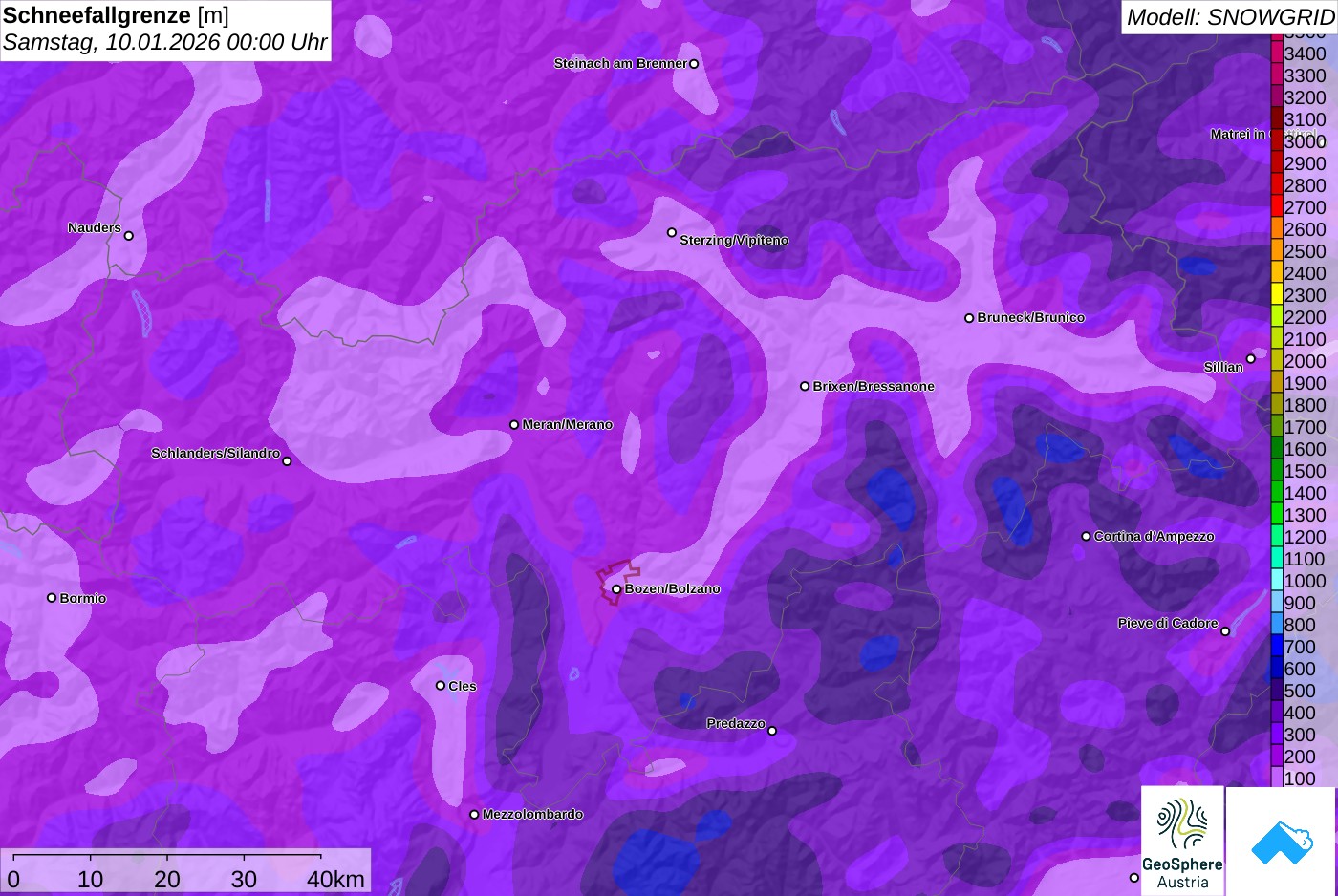Click the 100 m legend color swatch
The width and height of the screenshot is (1338, 896).
point(1276,779)
